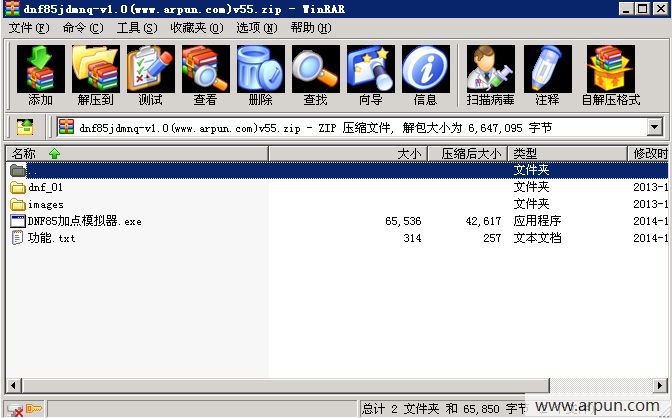This screenshot has width=672, height=418.
Task: Click the horizontal scrollbar left arrow
Action: coord(13,385)
